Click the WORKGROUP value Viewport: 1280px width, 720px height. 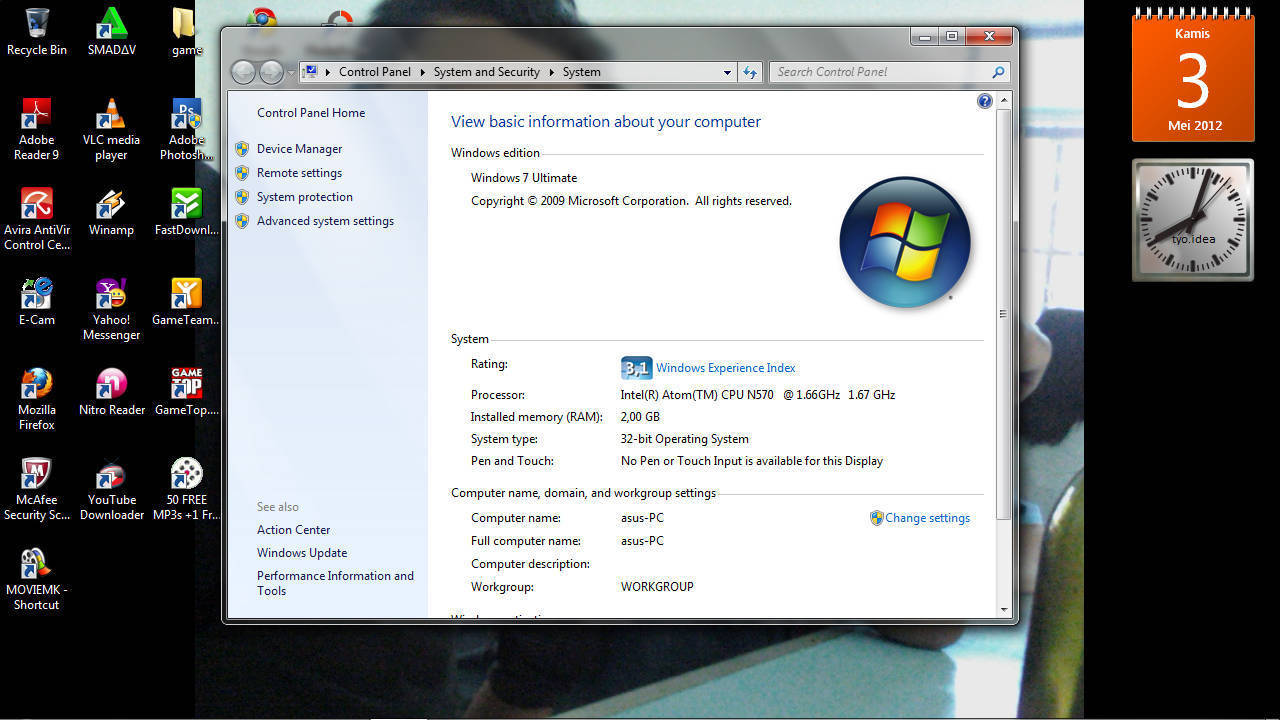click(657, 587)
